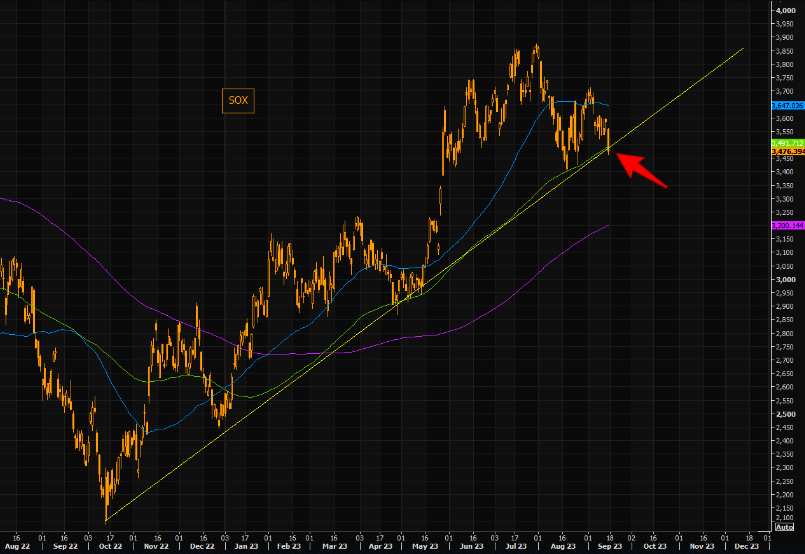This screenshot has height=554, width=805.
Task: Click the 3,000 price axis label
Action: click(x=785, y=279)
